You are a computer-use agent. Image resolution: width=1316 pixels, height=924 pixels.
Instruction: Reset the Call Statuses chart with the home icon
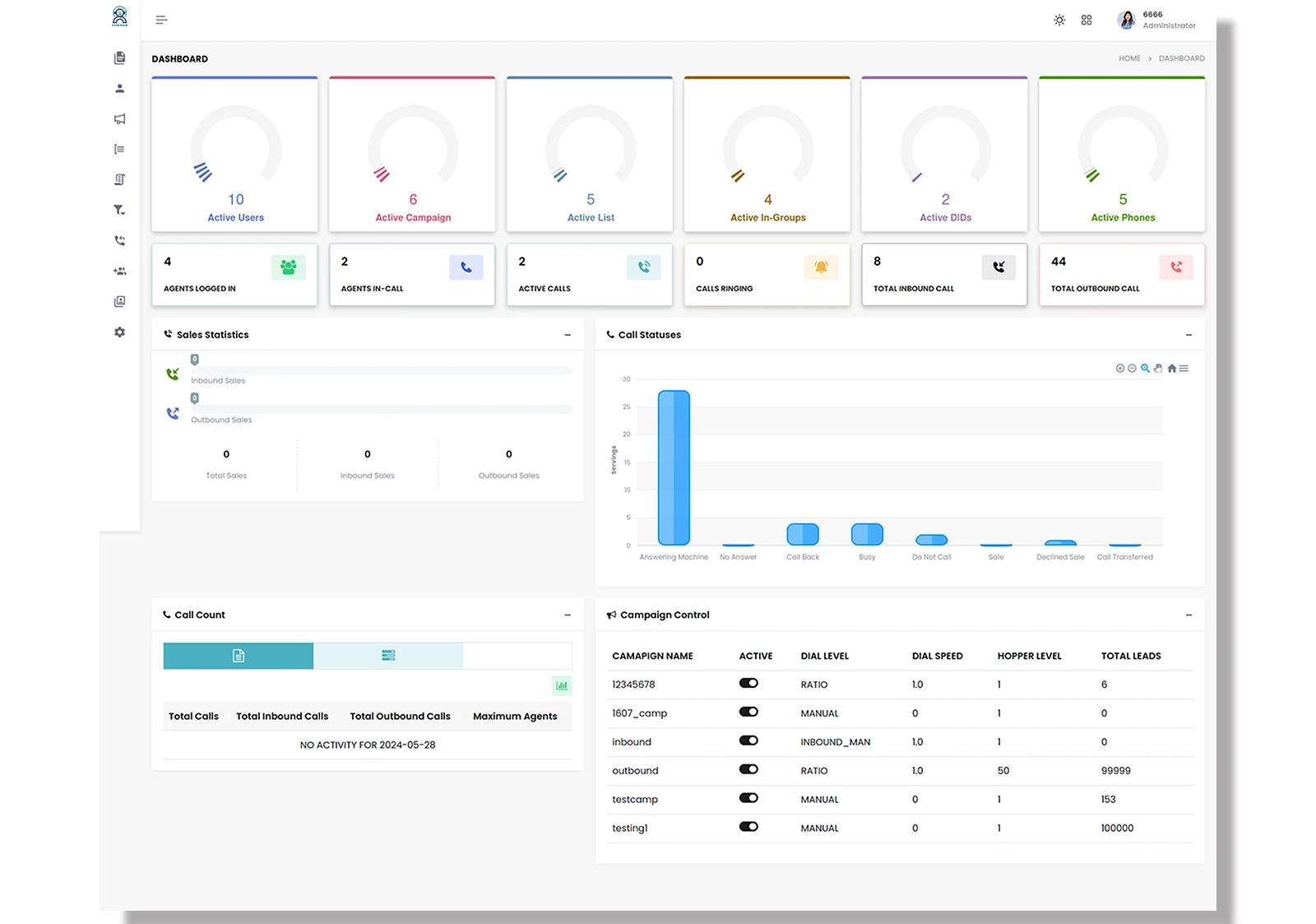[x=1171, y=369]
